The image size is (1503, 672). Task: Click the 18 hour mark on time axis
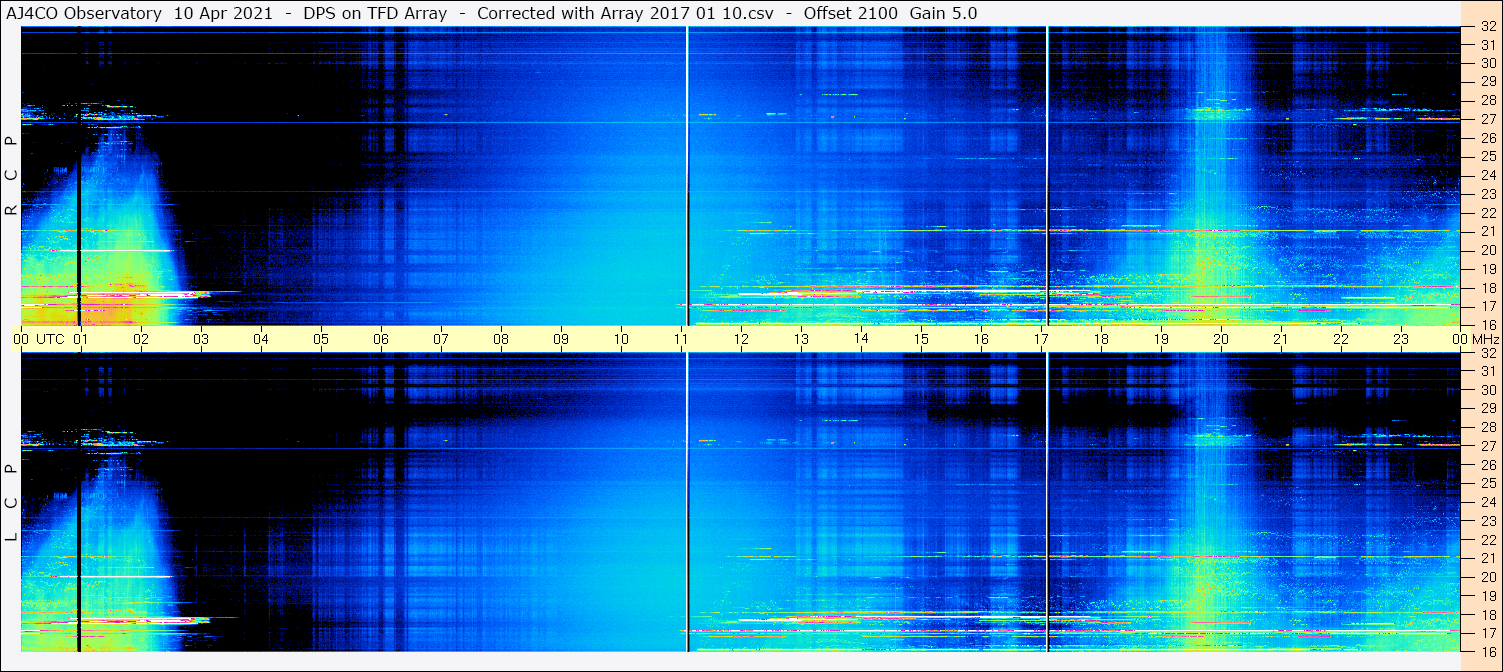pos(1101,339)
